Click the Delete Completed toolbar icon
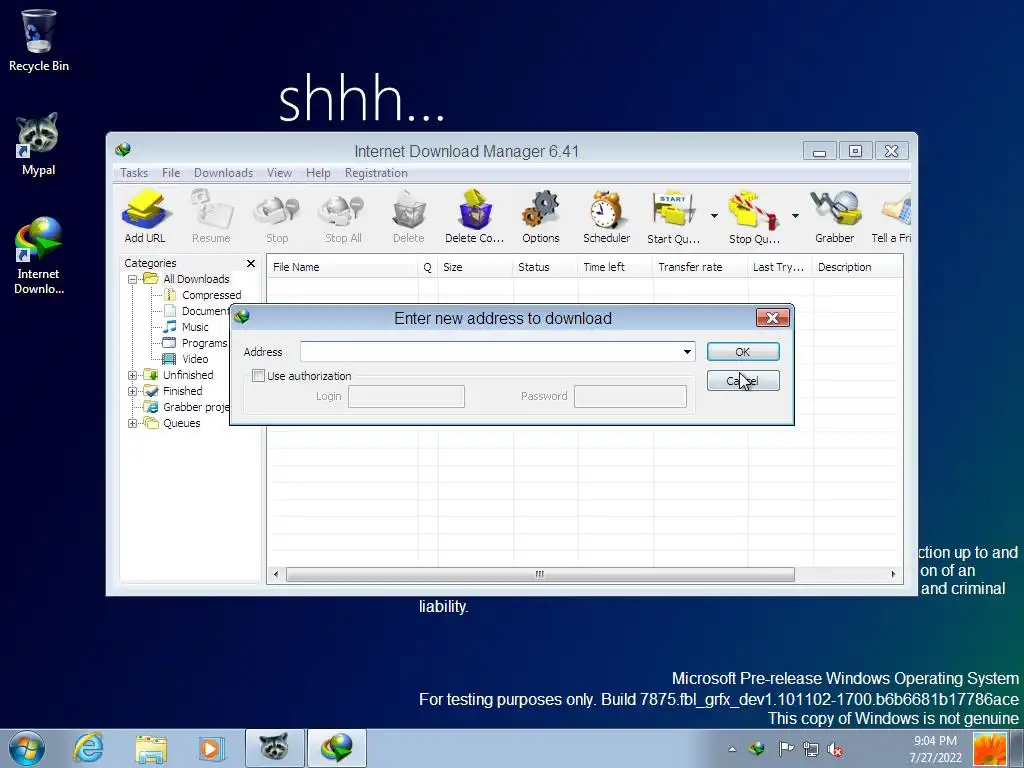 point(475,216)
